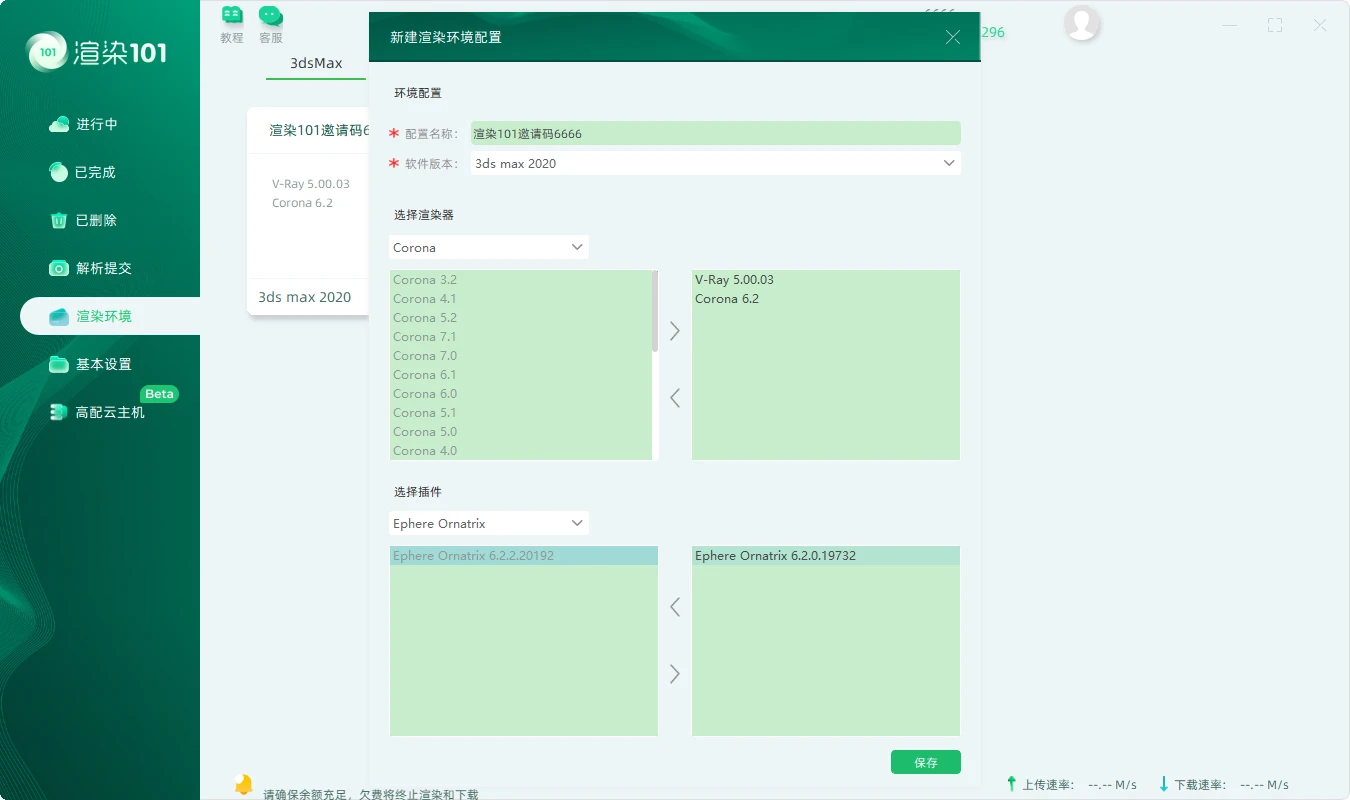The width and height of the screenshot is (1350, 800).
Task: Add selected plugin with right arrow
Action: point(675,674)
